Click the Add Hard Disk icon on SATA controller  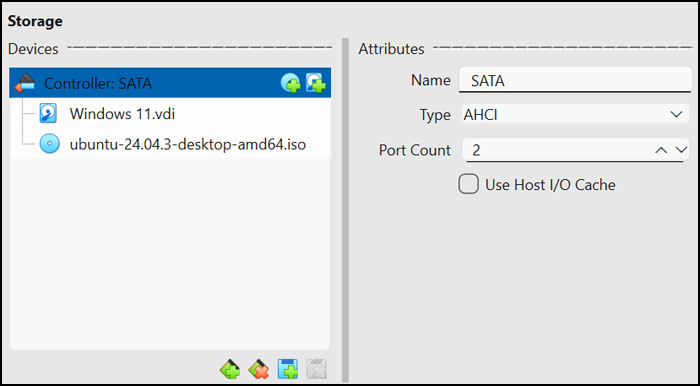315,83
